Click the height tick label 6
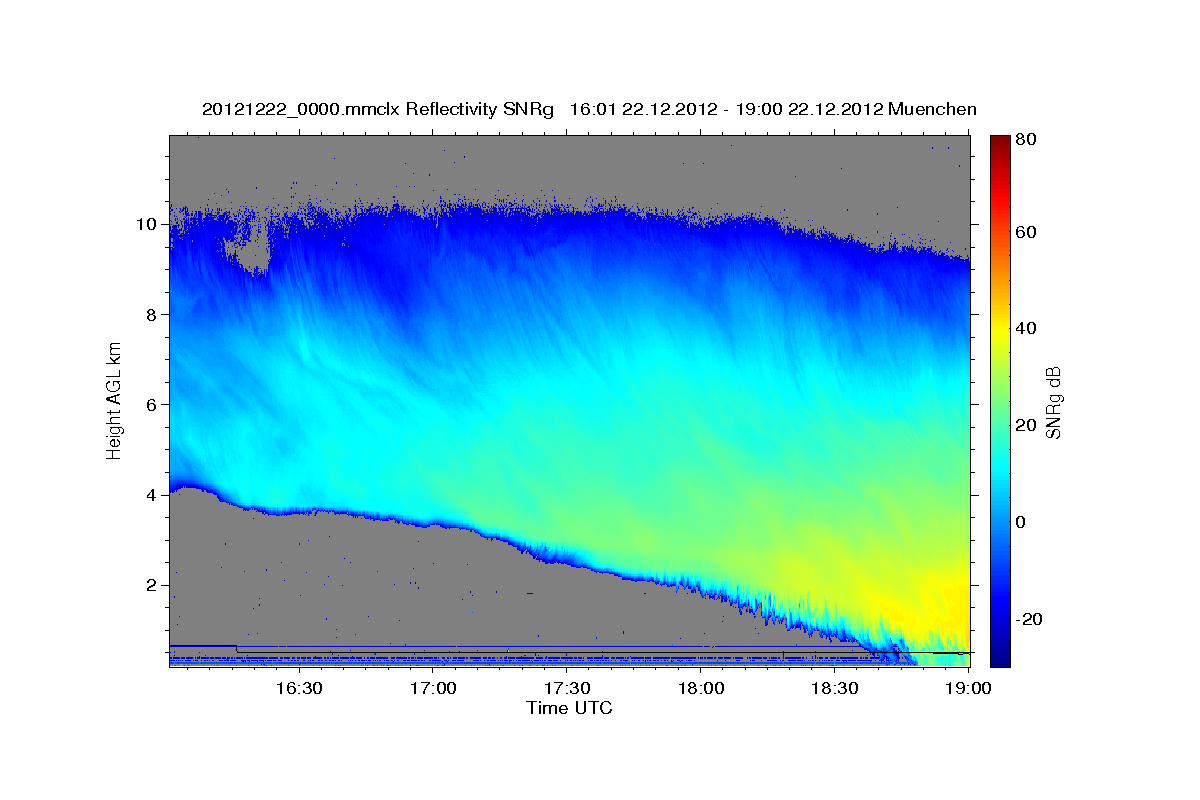 (153, 404)
